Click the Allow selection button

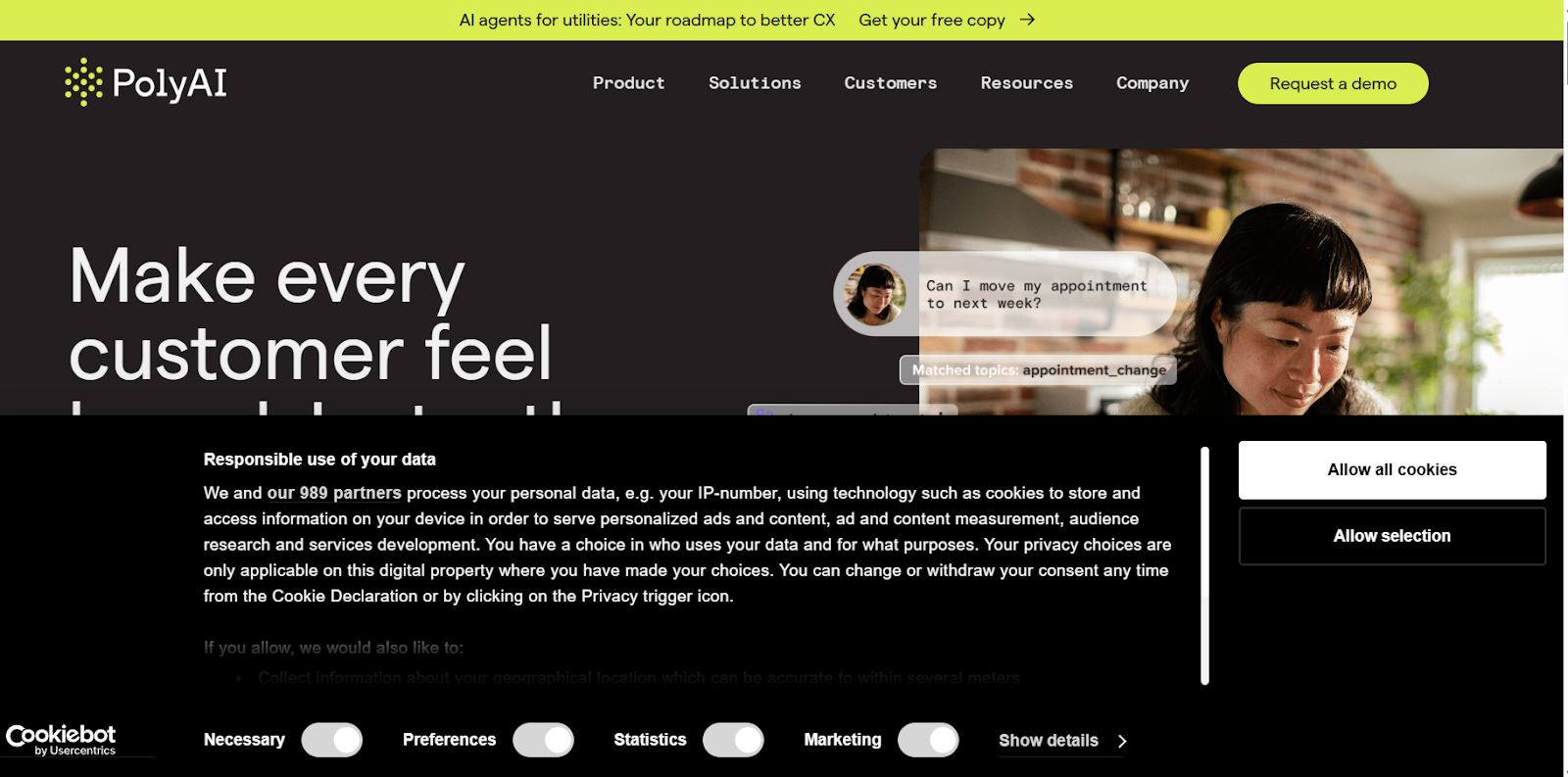1392,536
